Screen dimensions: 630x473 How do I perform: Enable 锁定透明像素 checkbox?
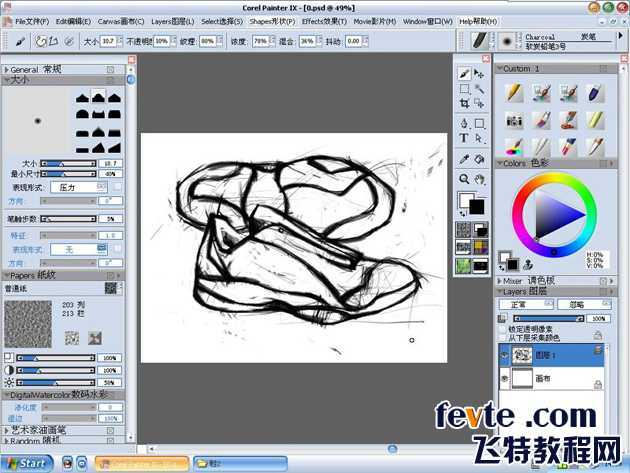(x=503, y=329)
